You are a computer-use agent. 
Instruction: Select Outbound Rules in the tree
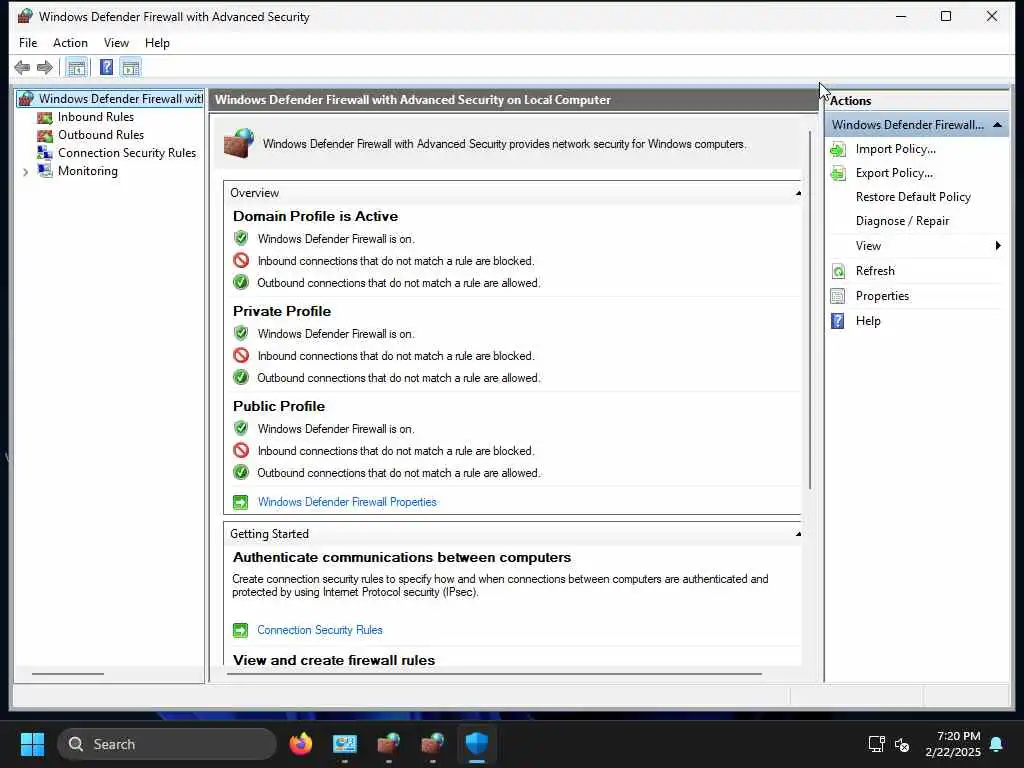pyautogui.click(x=101, y=135)
